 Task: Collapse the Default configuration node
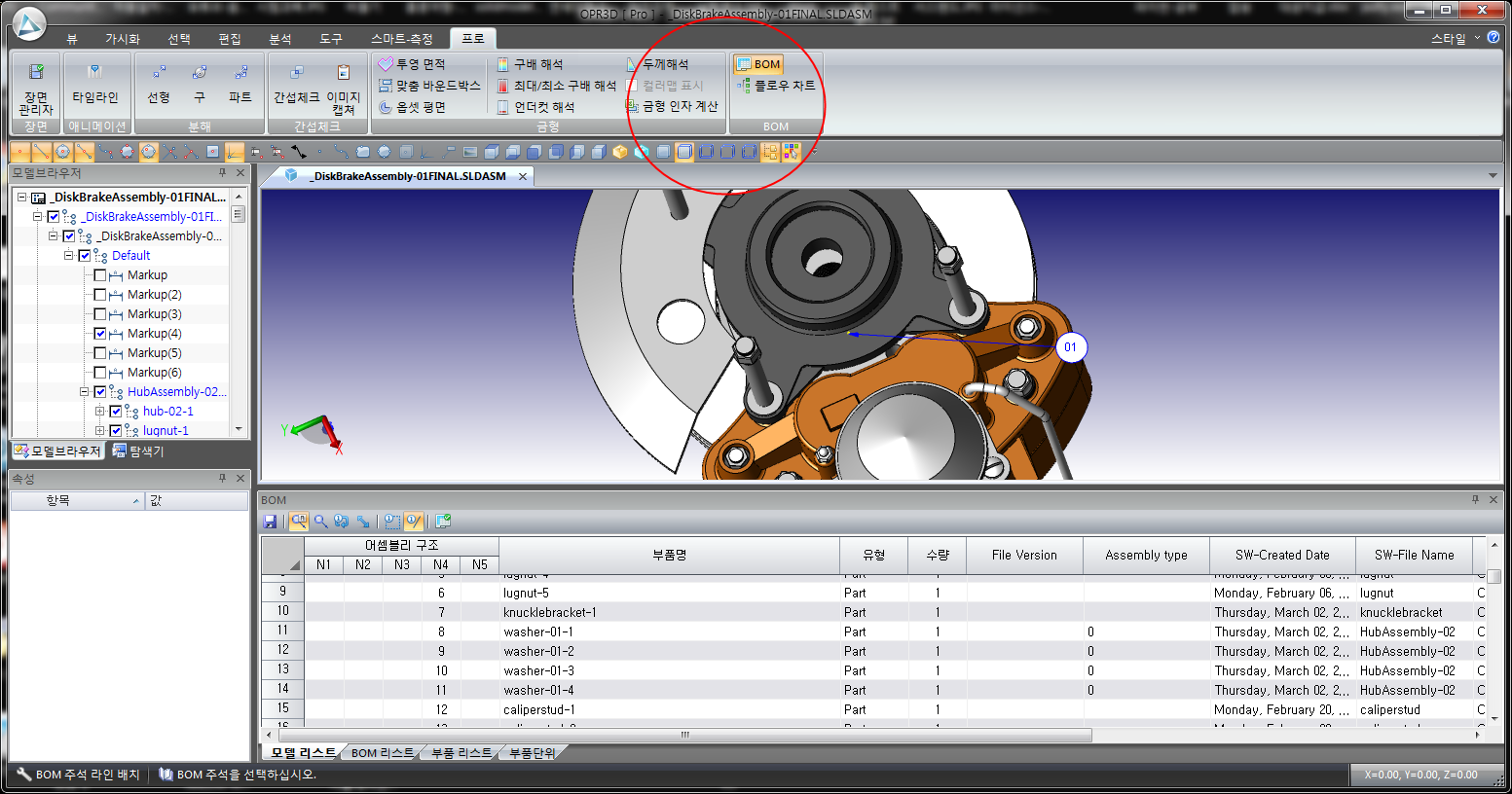pyautogui.click(x=69, y=256)
